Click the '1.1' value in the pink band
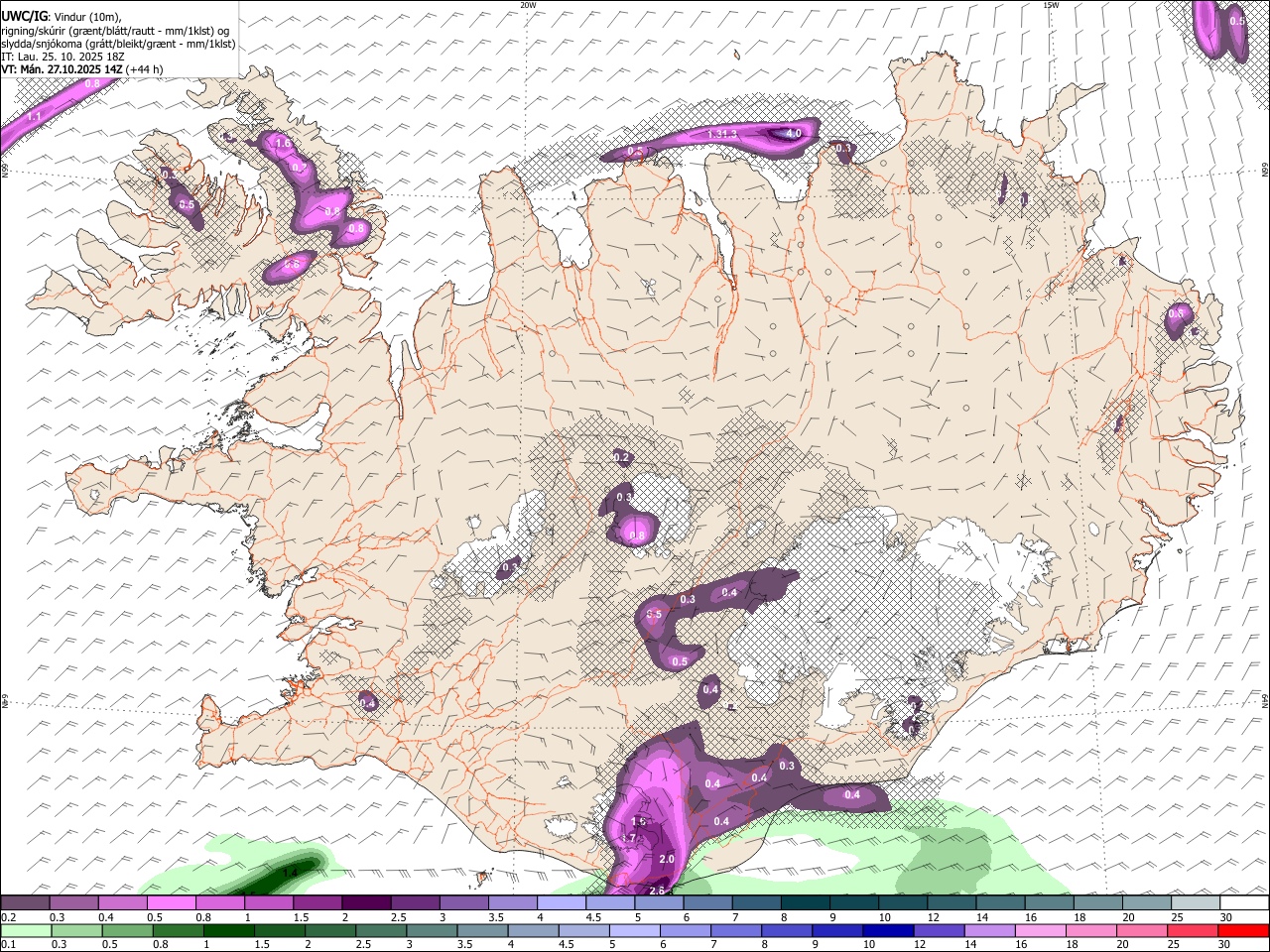Image resolution: width=1270 pixels, height=952 pixels. pyautogui.click(x=35, y=117)
